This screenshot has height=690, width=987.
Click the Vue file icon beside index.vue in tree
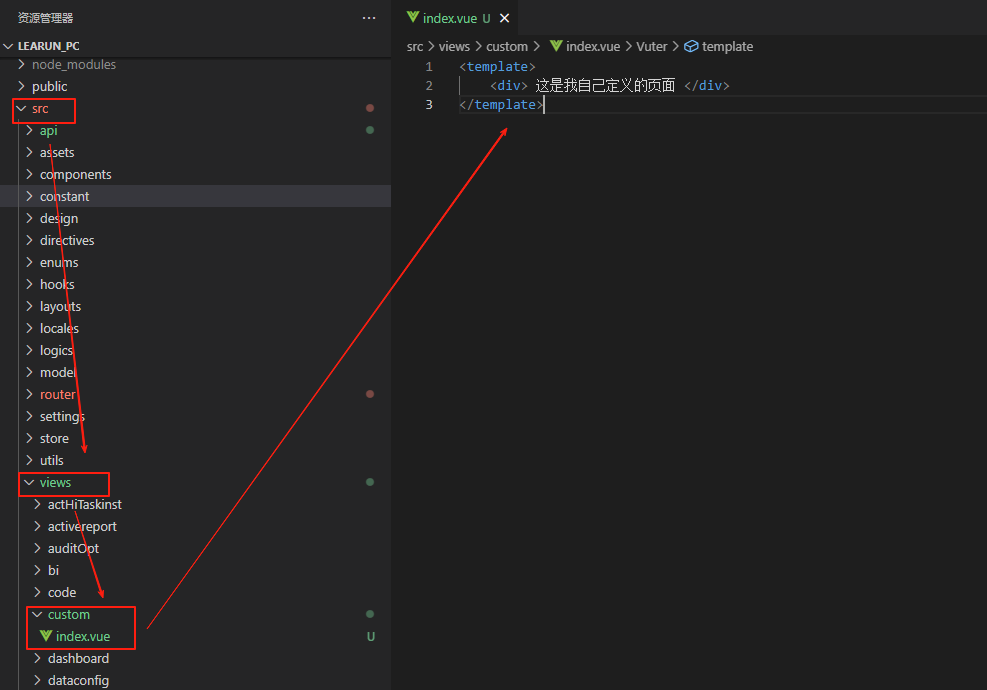(46, 636)
